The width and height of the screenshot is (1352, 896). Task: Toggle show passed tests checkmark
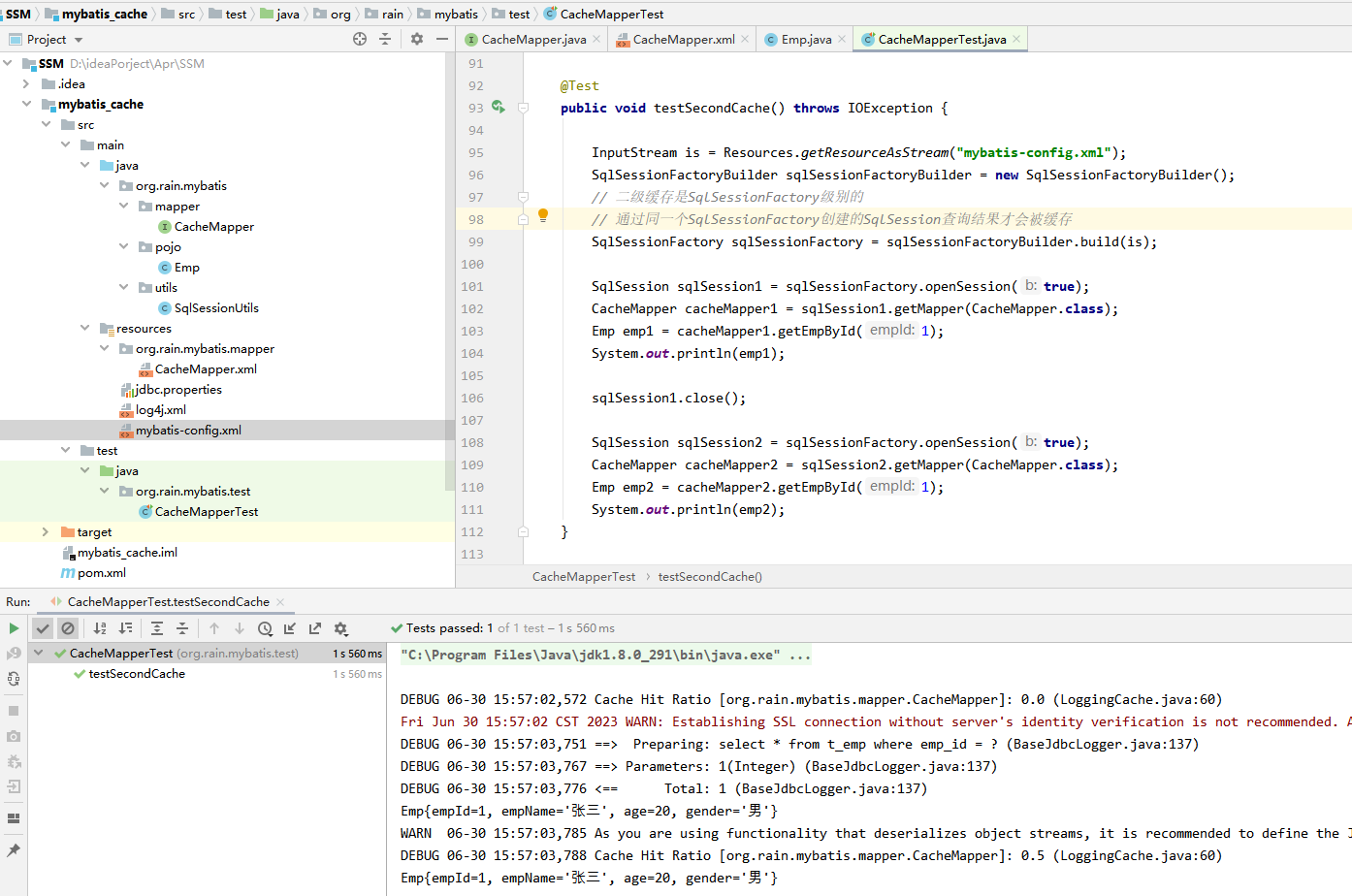(43, 628)
